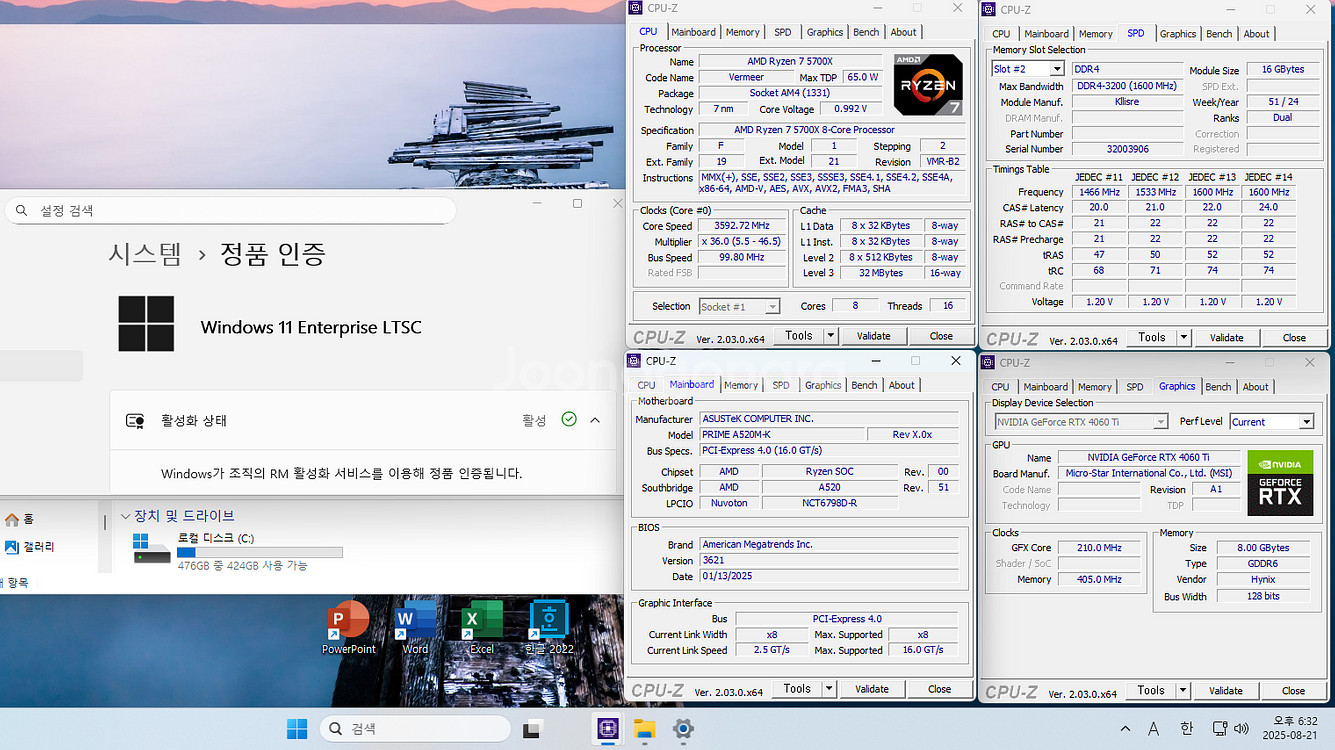The width and height of the screenshot is (1335, 750).
Task: Open Tools dropdown arrow in CPU tab window
Action: click(x=831, y=336)
